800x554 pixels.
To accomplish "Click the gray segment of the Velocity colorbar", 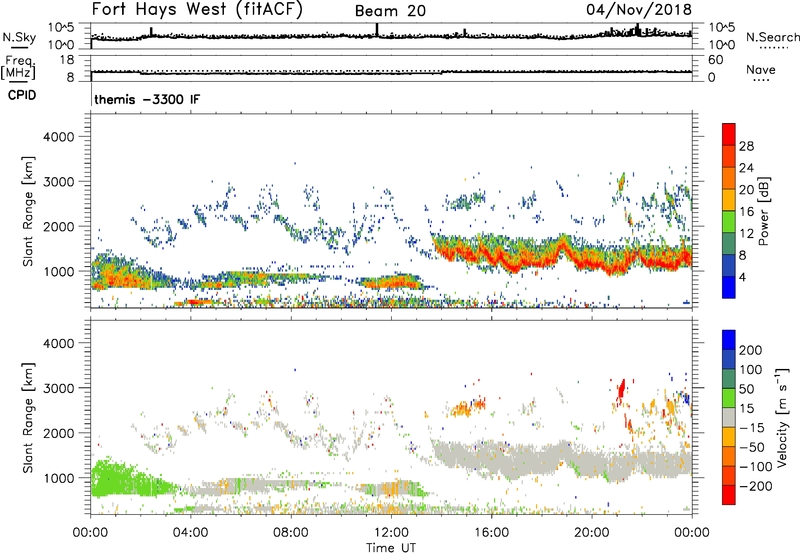I will point(729,418).
